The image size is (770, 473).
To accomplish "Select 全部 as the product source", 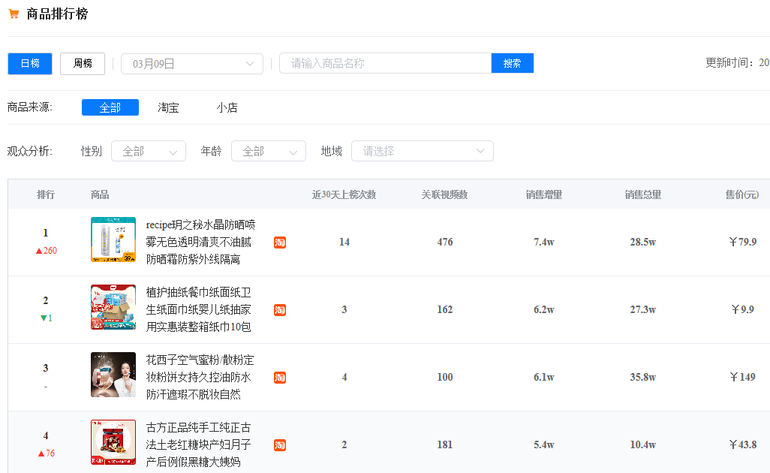I will 110,107.
